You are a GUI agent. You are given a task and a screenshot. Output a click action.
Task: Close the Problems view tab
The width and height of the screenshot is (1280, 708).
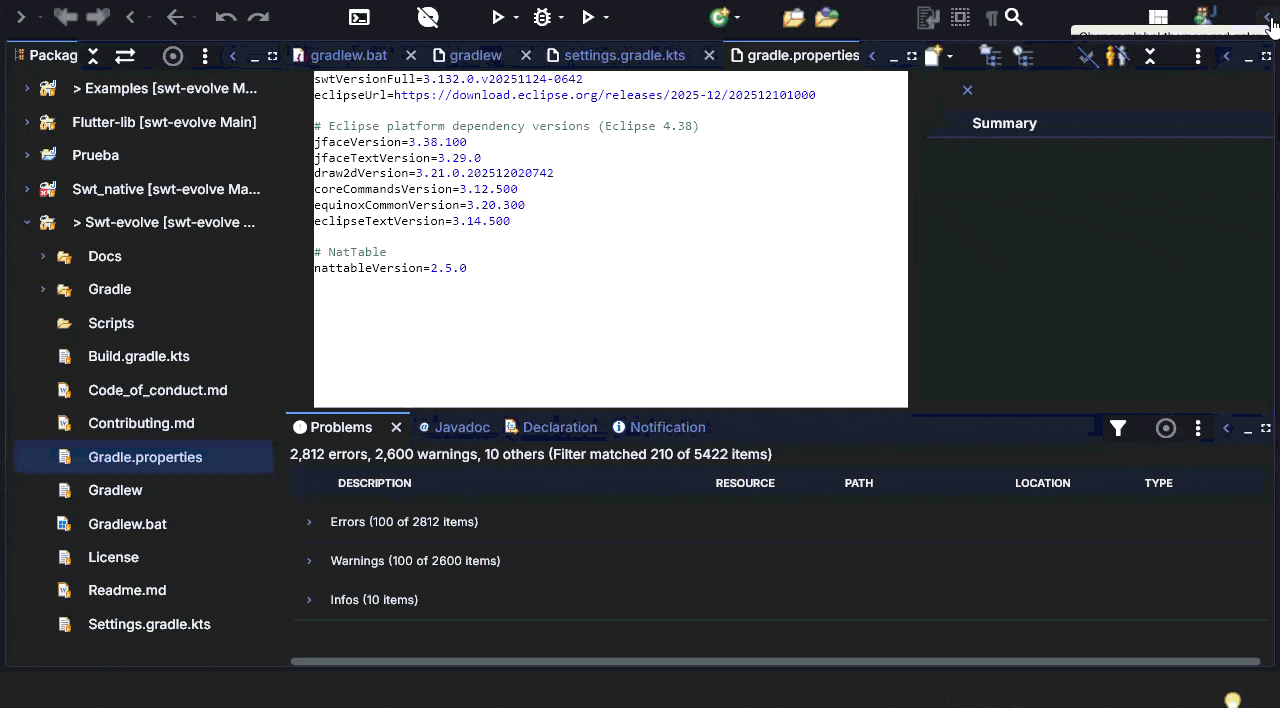pyautogui.click(x=396, y=427)
